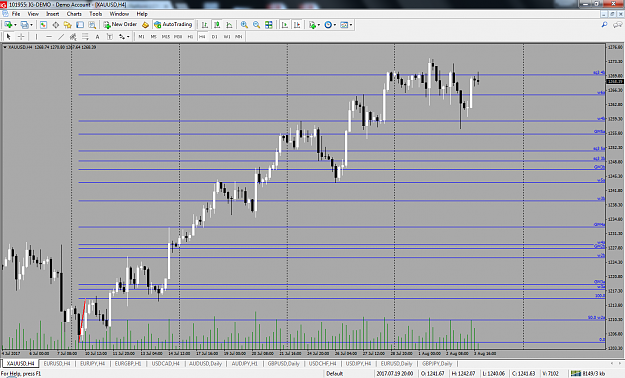Select the Equidistant Channel tool

[73, 37]
